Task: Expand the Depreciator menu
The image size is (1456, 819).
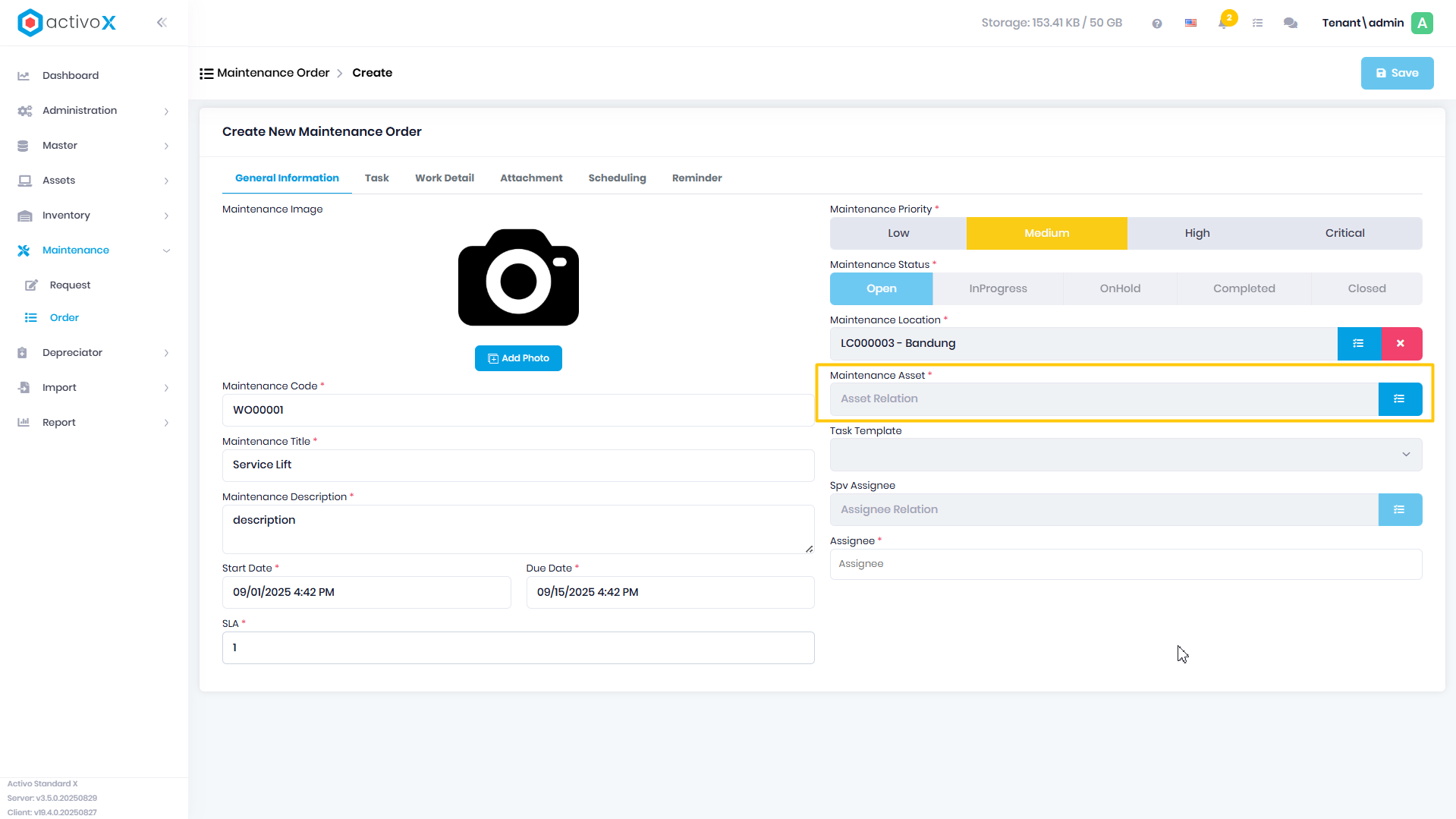Action: 166,354
